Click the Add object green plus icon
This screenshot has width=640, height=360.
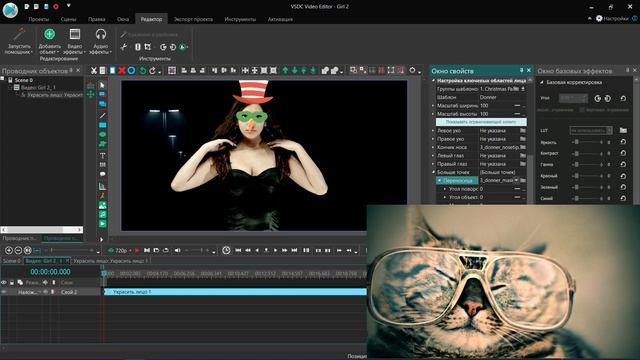49,34
